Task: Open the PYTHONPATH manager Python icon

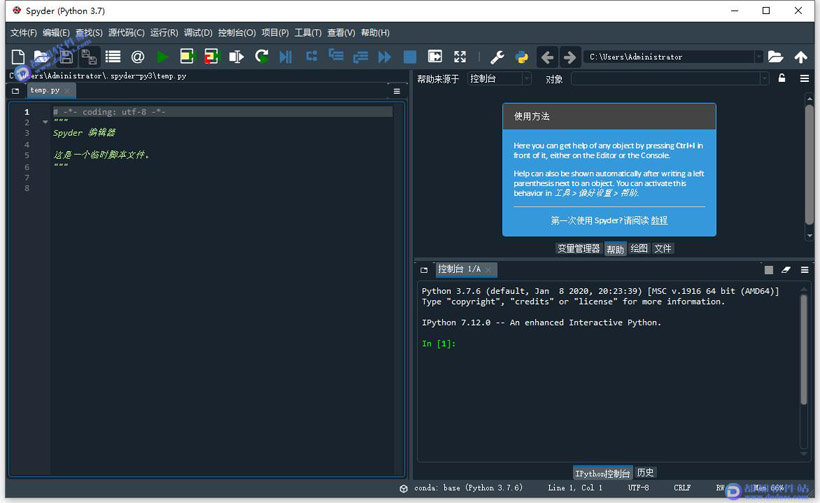Action: click(521, 56)
